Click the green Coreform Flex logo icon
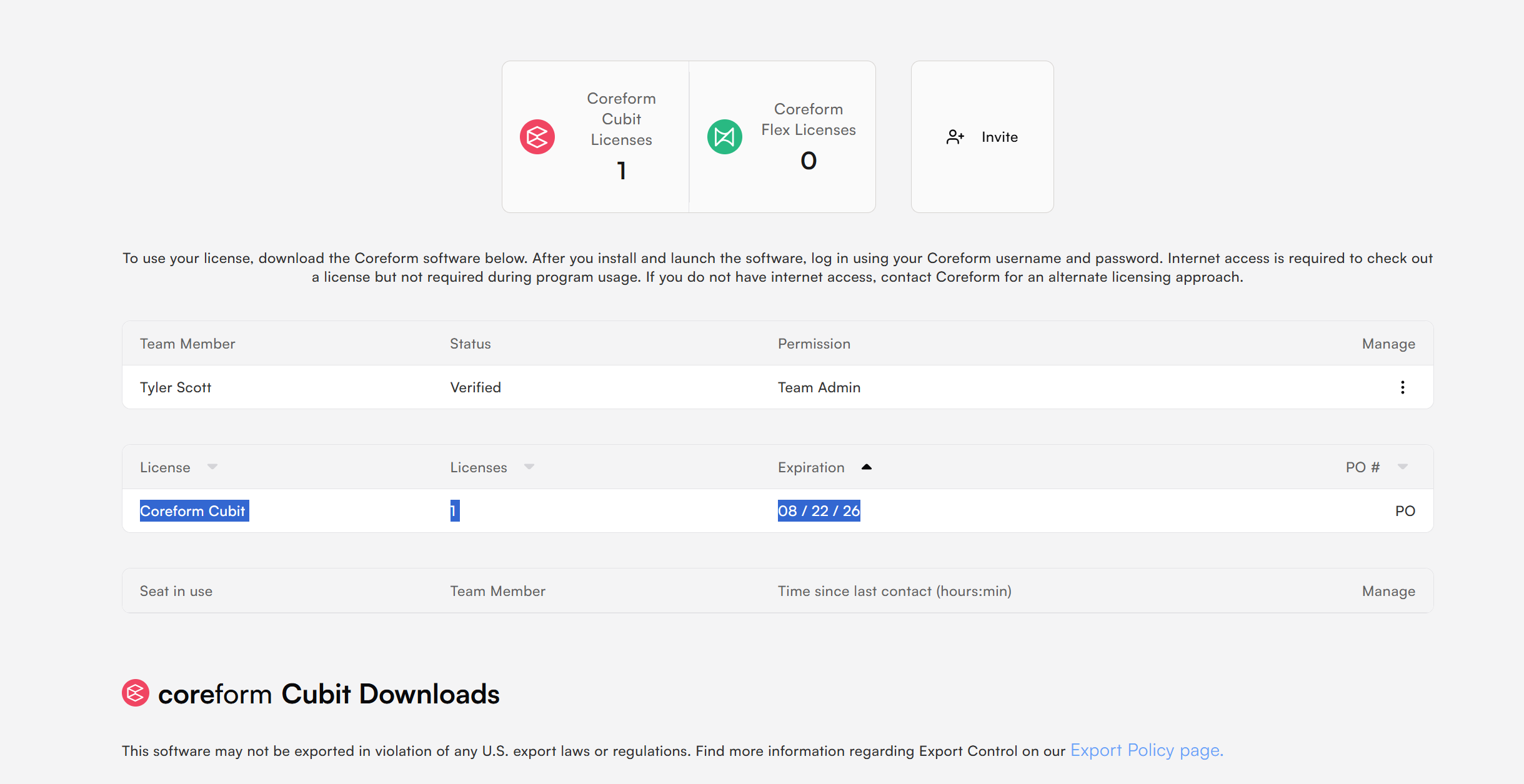The height and width of the screenshot is (784, 1524). pyautogui.click(x=725, y=137)
